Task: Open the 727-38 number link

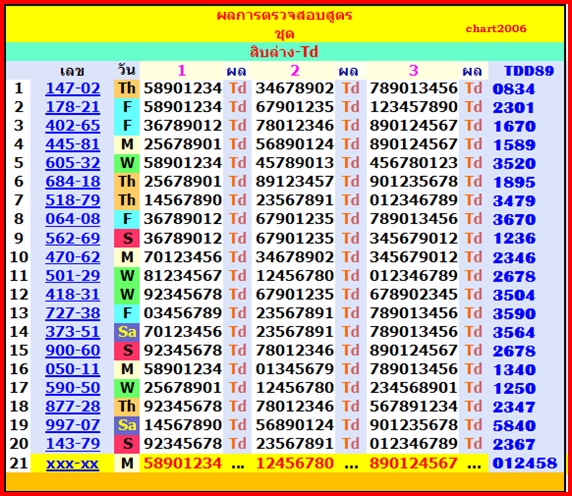Action: 73,313
